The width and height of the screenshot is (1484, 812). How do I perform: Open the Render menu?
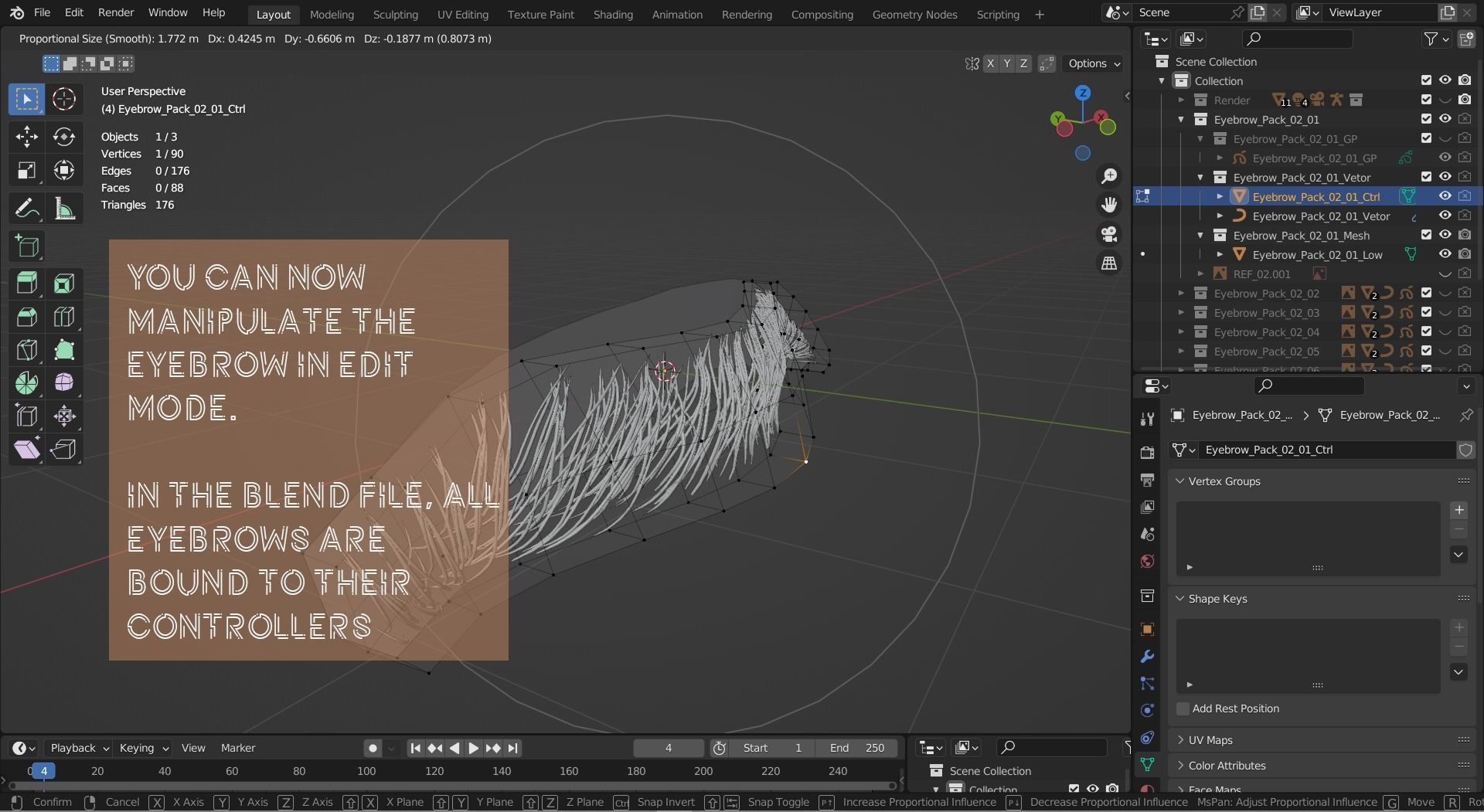(116, 12)
